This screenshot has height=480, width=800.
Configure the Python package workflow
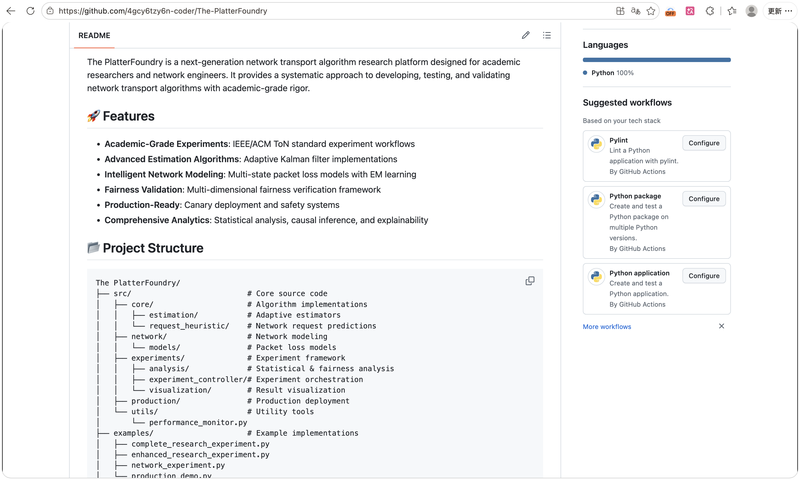pos(704,199)
